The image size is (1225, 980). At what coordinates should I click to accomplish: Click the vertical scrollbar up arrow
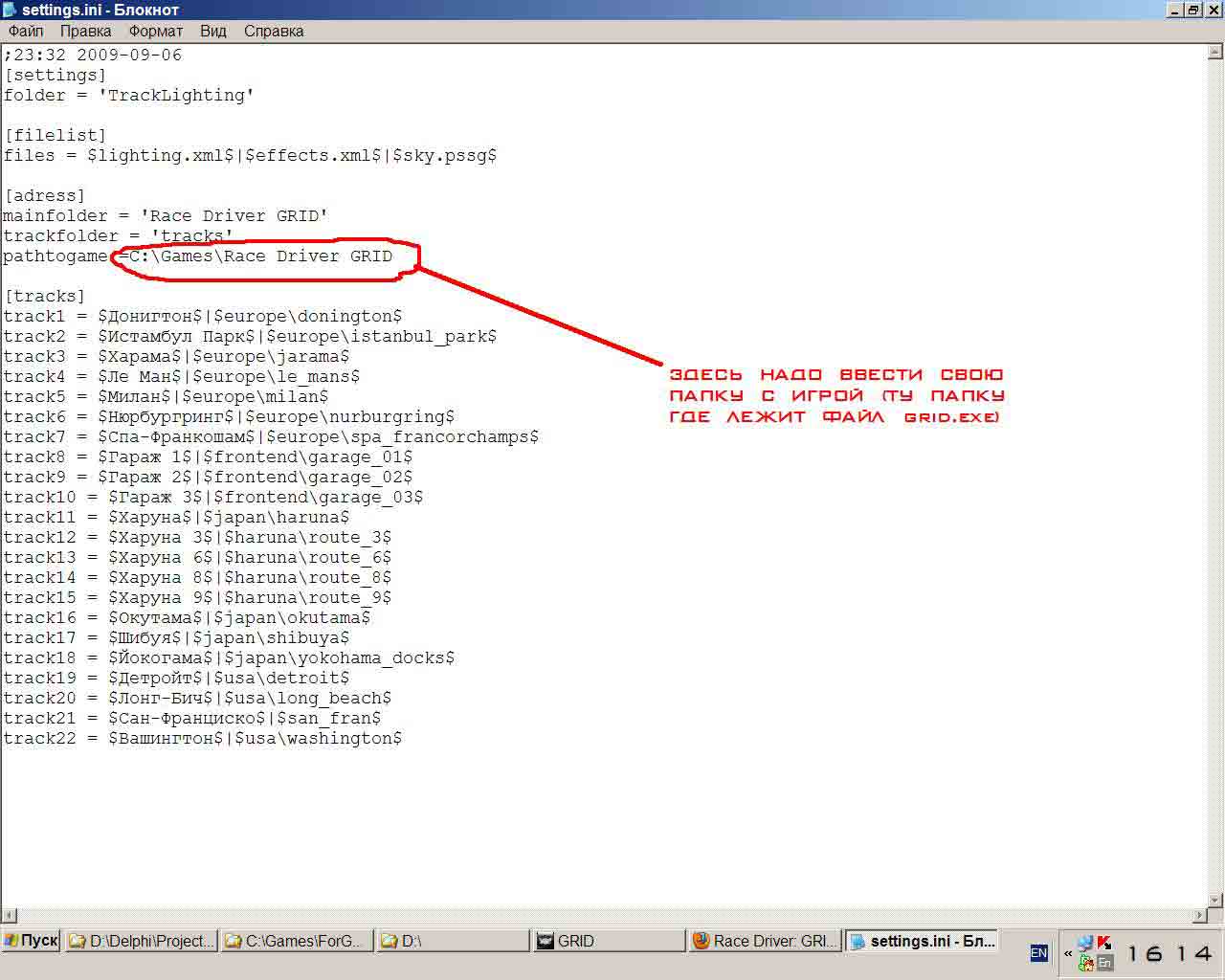pos(1216,53)
